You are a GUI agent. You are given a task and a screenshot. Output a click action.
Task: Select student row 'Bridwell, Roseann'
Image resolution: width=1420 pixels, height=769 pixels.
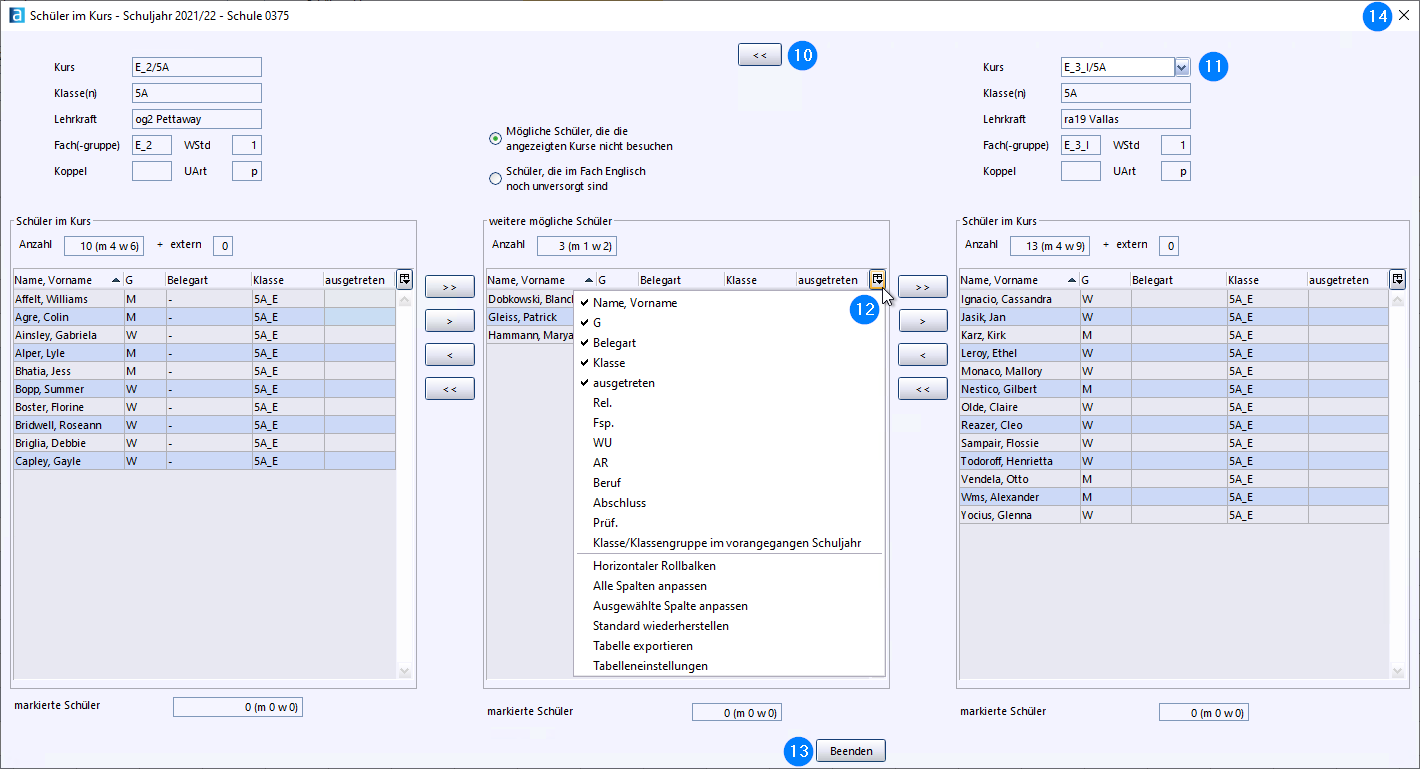tap(204, 425)
